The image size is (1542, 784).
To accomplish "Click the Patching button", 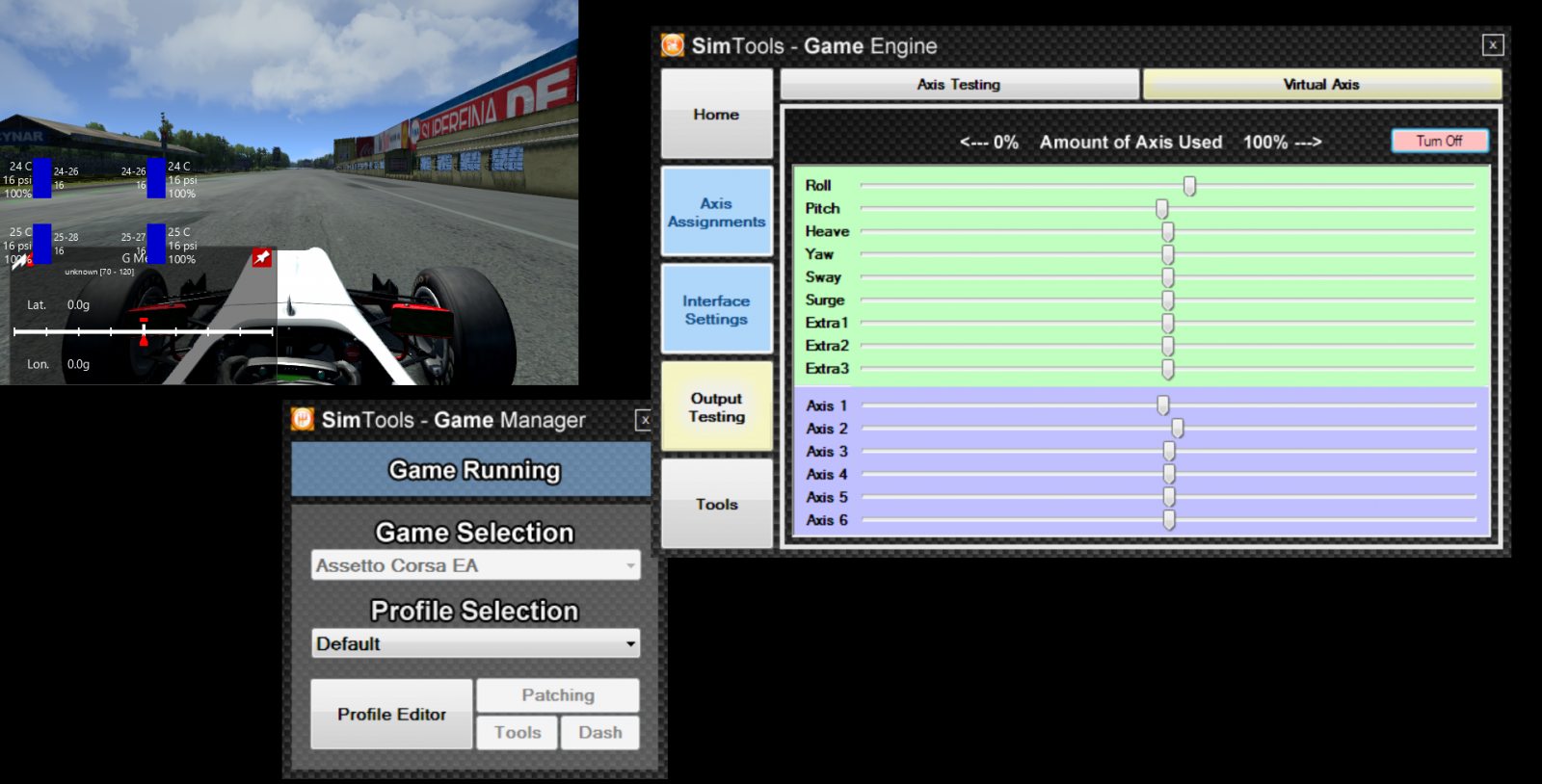I will tap(558, 694).
